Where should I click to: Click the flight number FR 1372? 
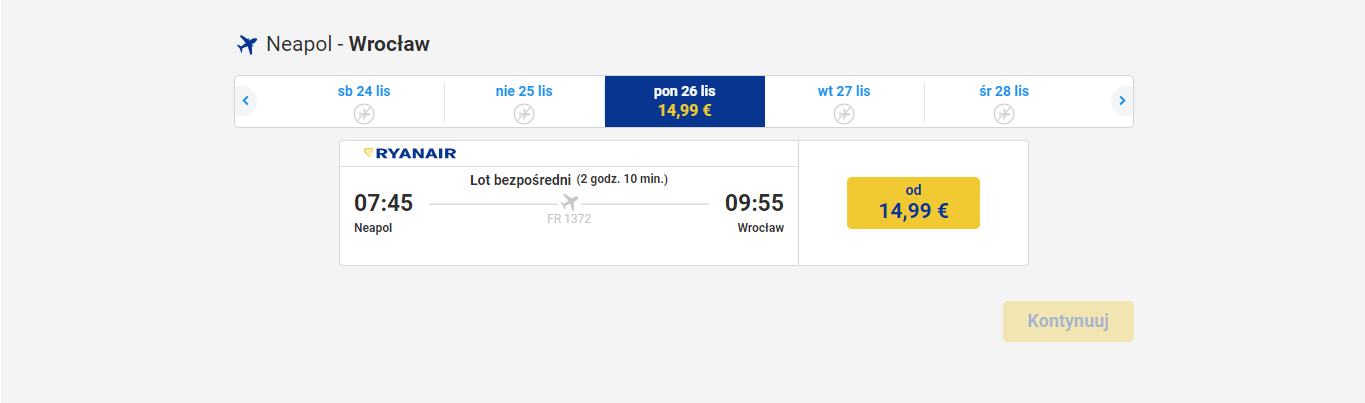coord(569,219)
